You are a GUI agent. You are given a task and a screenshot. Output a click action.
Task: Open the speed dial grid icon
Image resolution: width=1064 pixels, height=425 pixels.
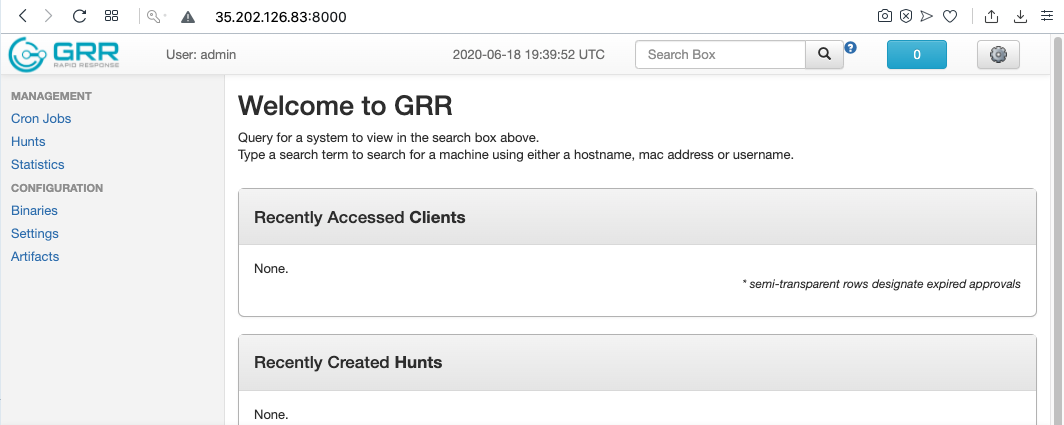coord(112,16)
